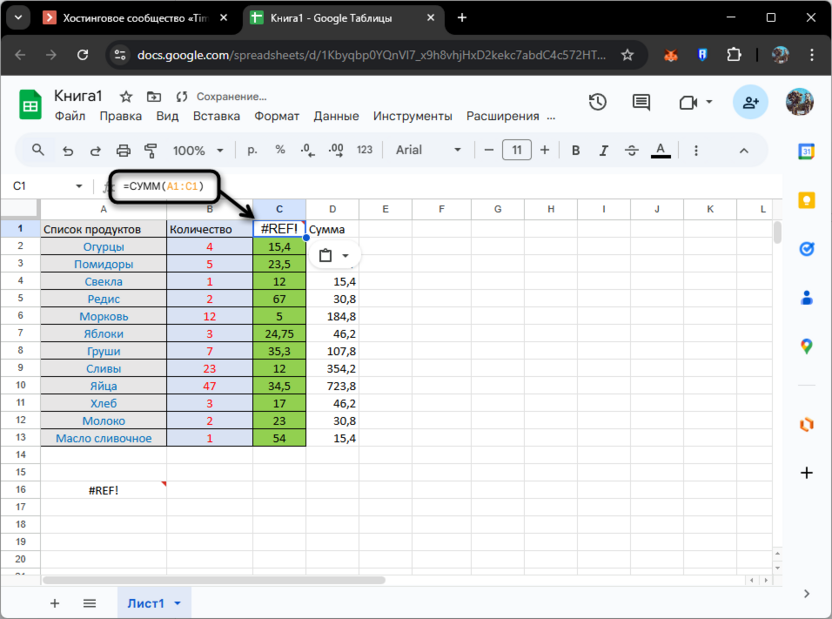Screen dimensions: 832x619
Task: Open version history clock icon
Action: [x=597, y=102]
